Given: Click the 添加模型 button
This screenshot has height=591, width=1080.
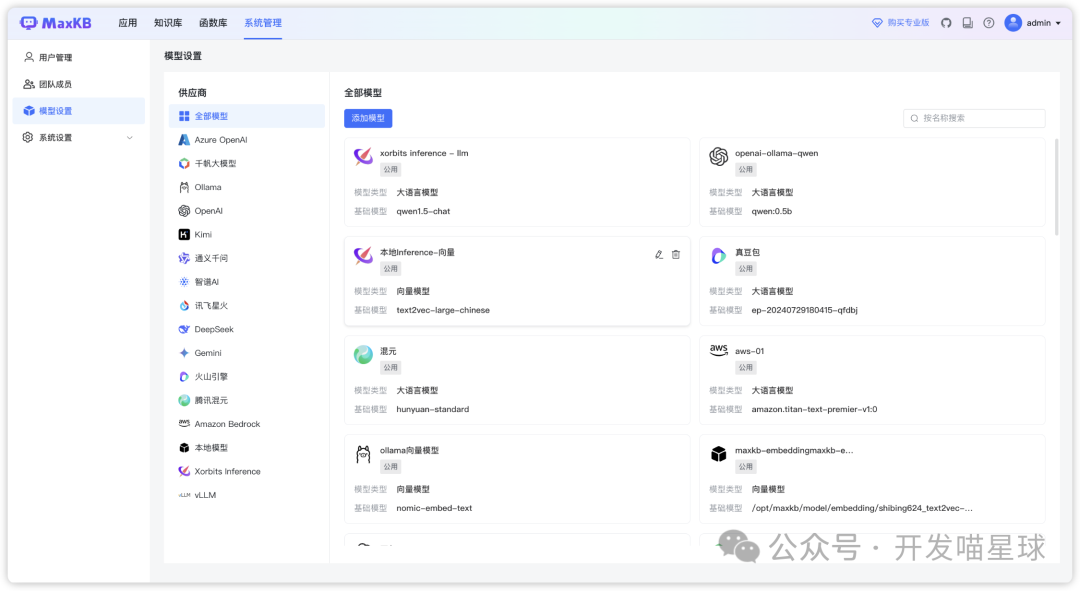Looking at the screenshot, I should click(x=368, y=118).
